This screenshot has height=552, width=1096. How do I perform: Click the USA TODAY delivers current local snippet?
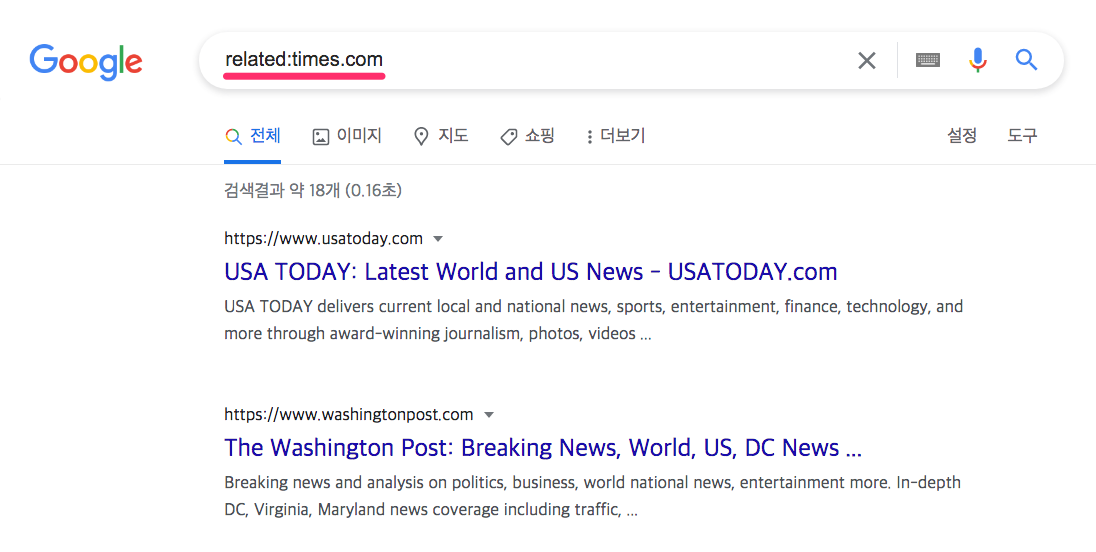[x=593, y=320]
